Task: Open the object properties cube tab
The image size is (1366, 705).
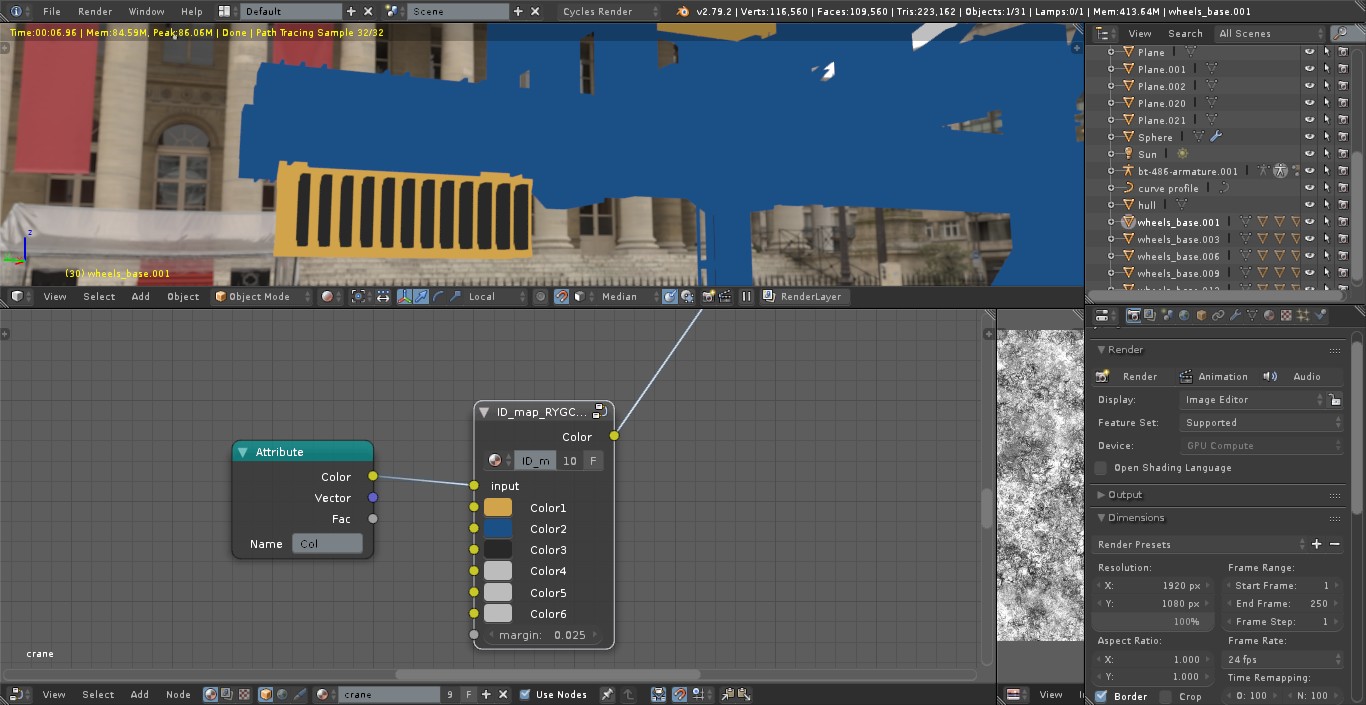Action: 1201,315
